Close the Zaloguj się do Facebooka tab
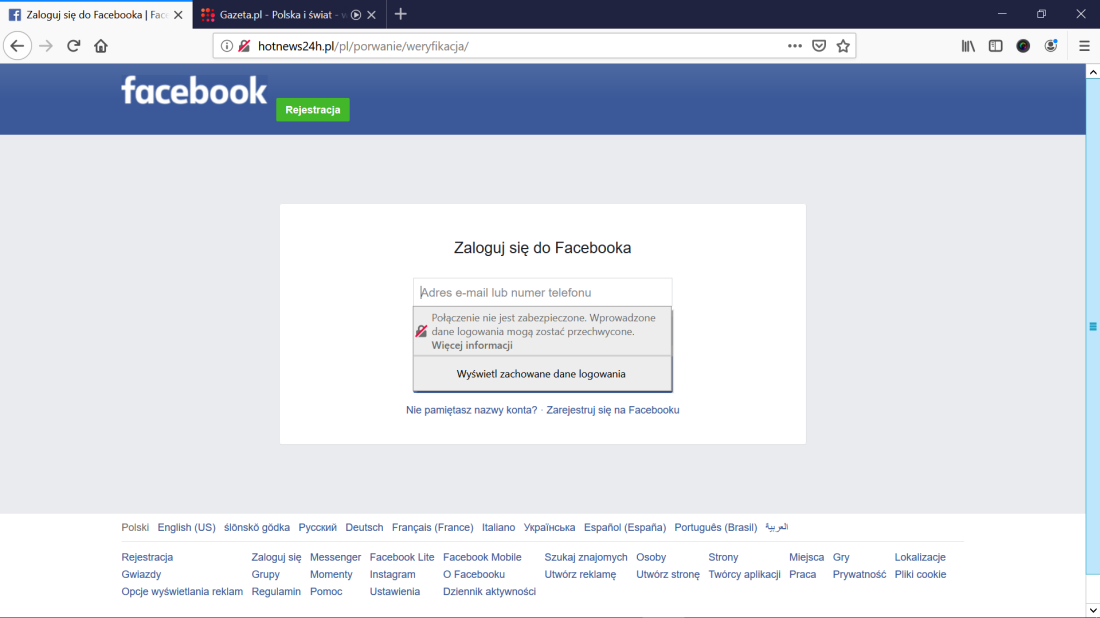 [x=178, y=15]
